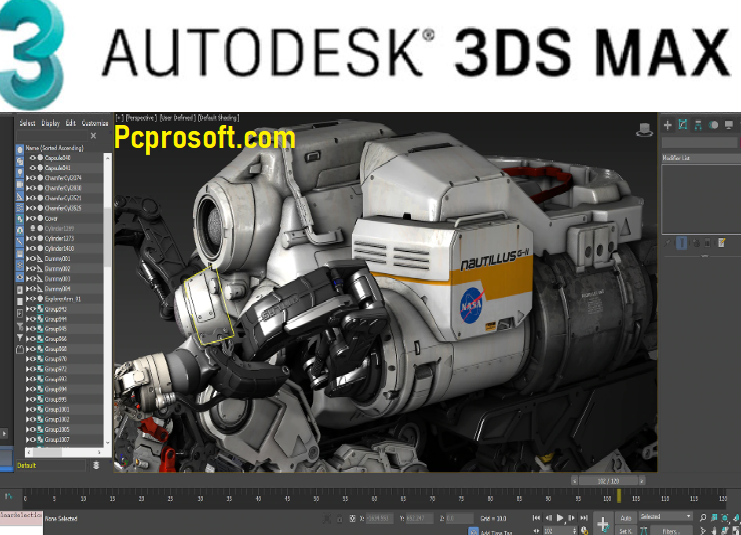
Task: Open the Modify command panel tab
Action: coord(683,124)
